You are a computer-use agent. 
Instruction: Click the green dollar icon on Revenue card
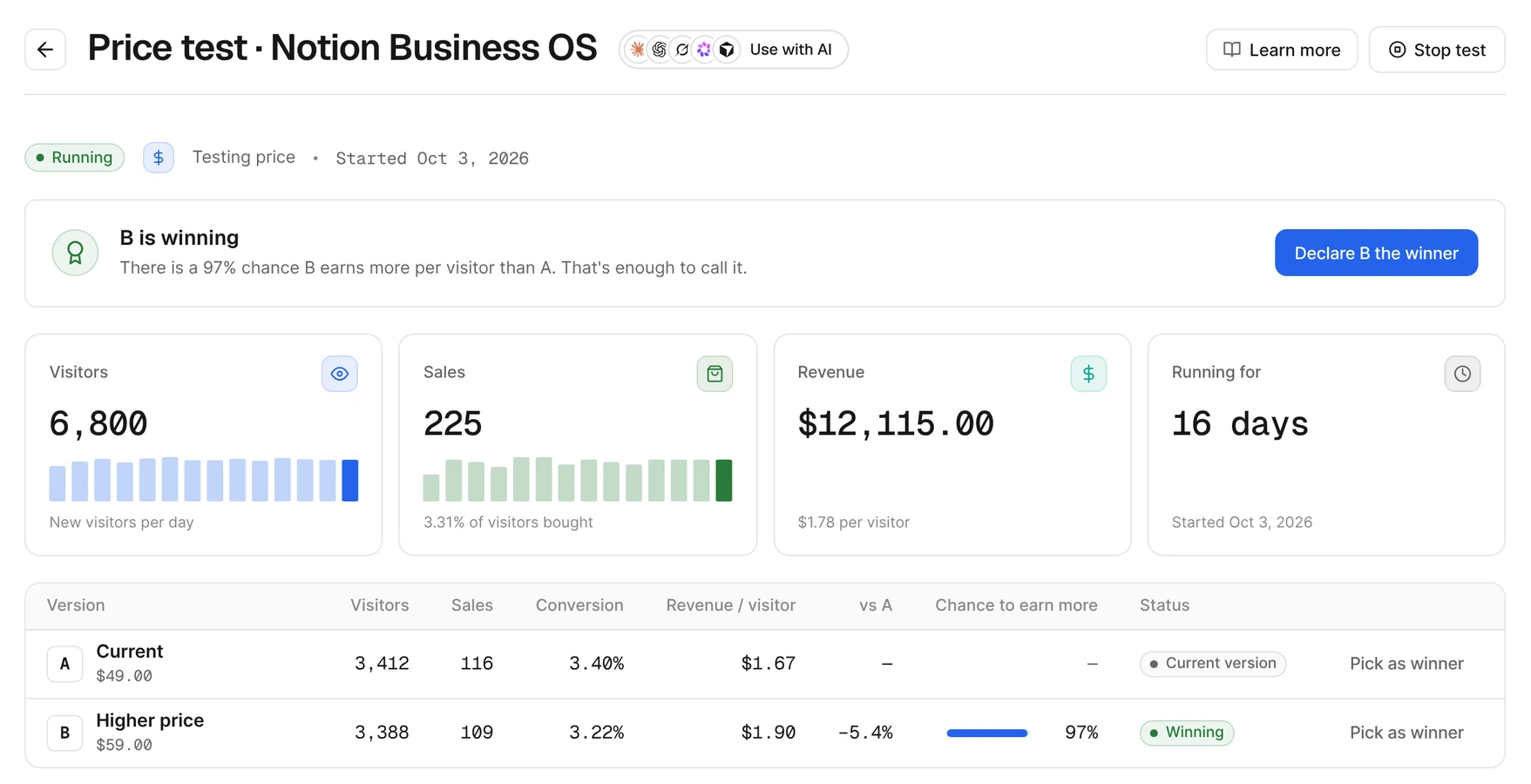point(1088,374)
